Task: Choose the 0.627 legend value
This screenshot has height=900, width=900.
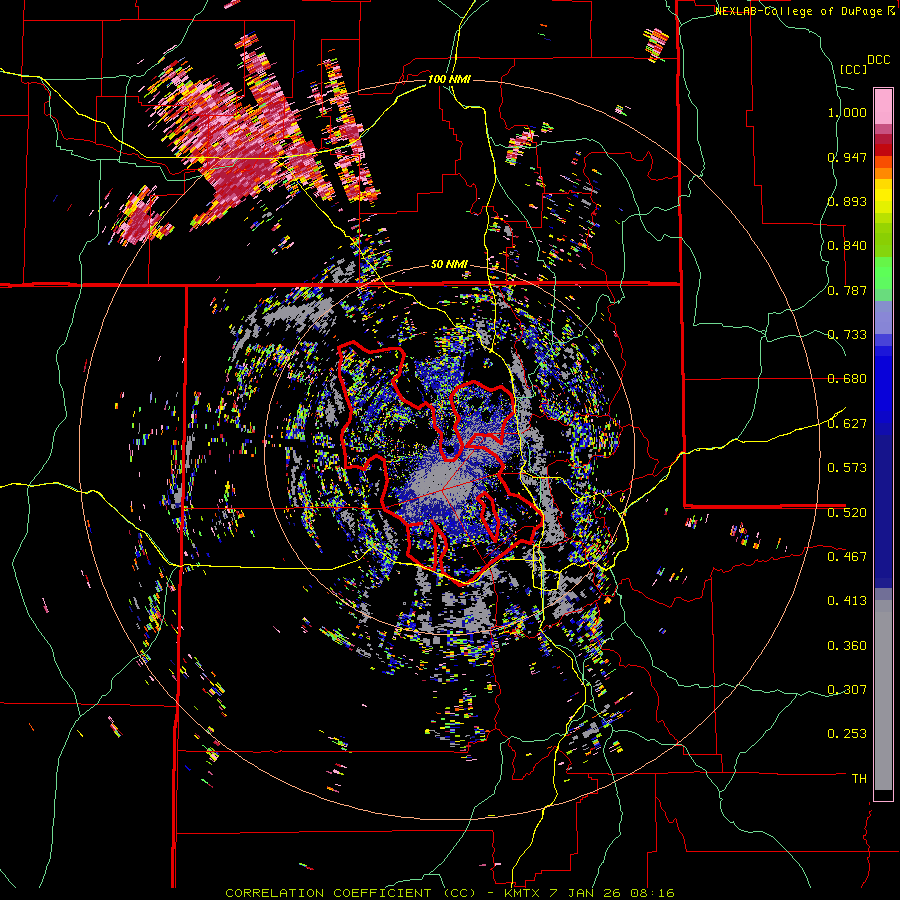Action: tap(847, 424)
